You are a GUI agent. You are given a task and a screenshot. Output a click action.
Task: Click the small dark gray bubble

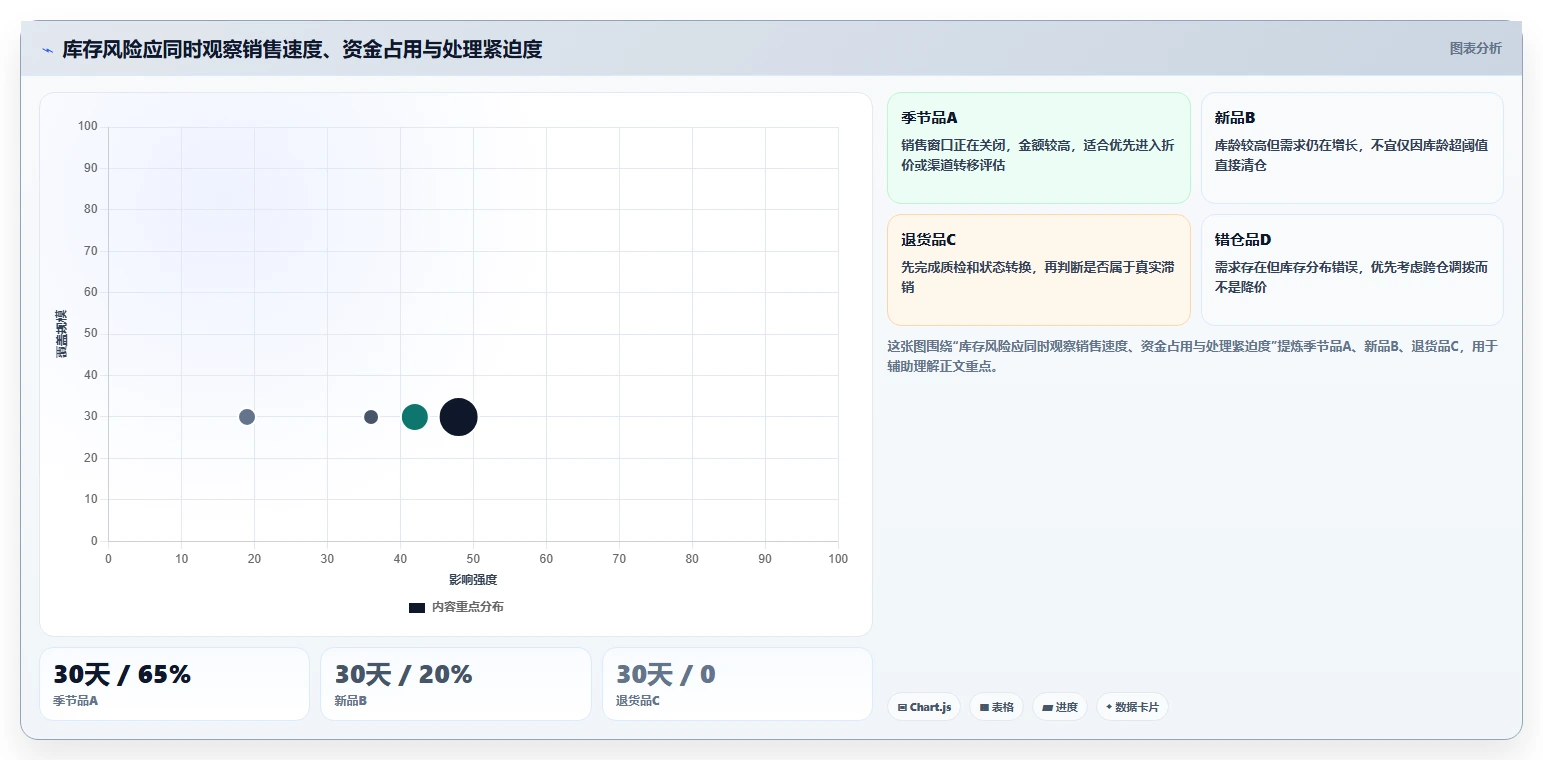click(371, 417)
